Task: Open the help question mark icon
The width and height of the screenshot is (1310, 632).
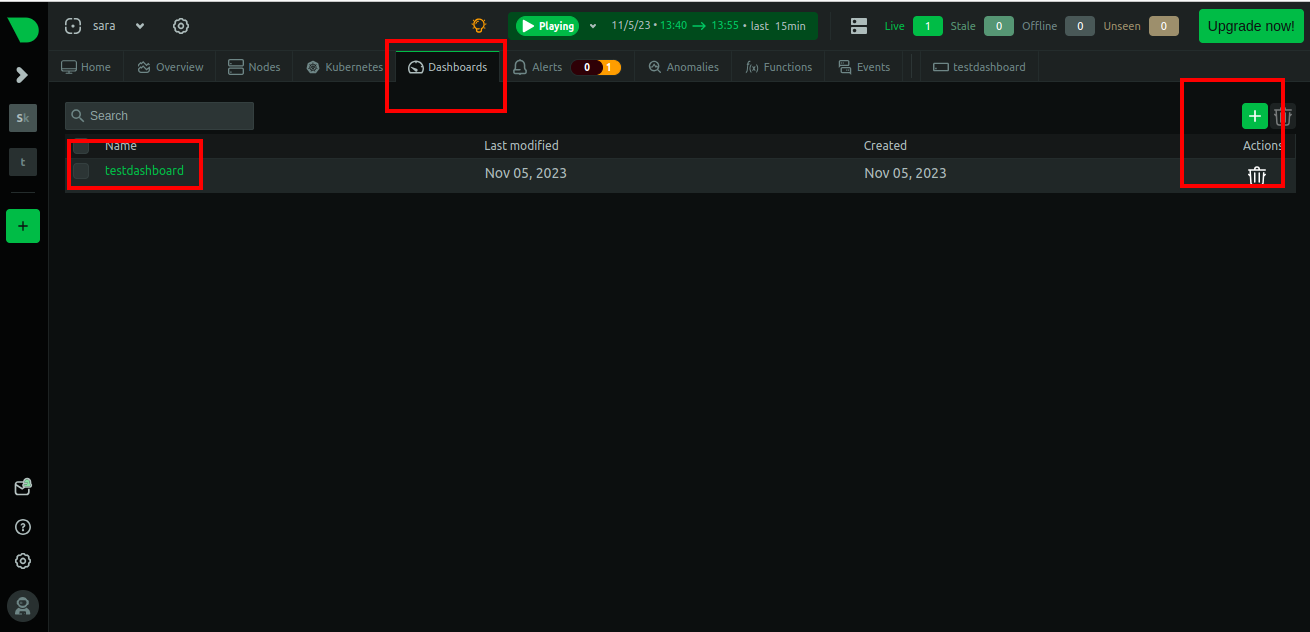Action: coord(23,527)
